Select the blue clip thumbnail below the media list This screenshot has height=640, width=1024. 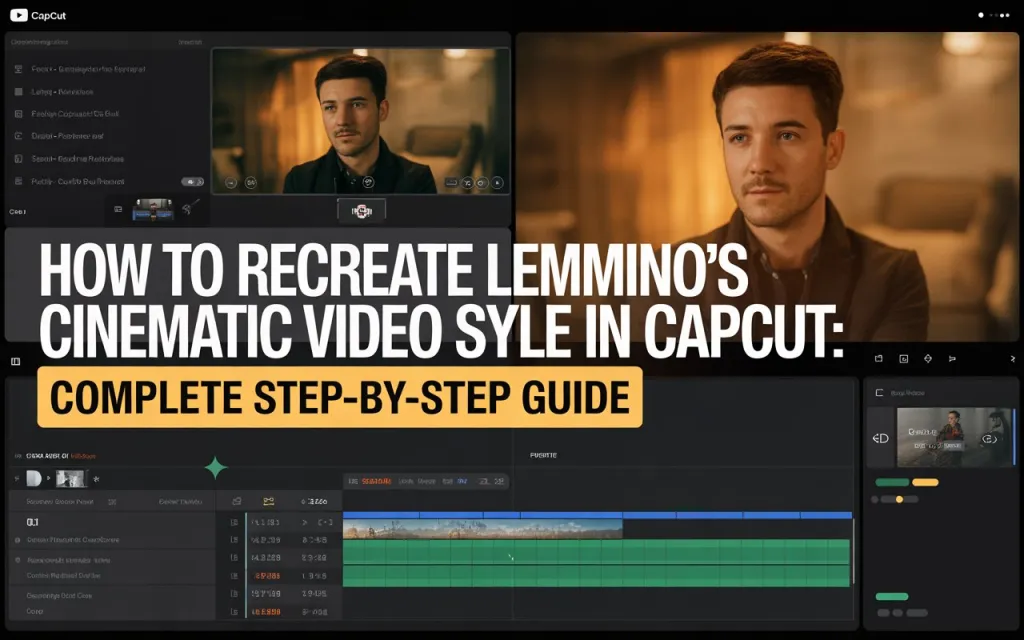click(153, 210)
